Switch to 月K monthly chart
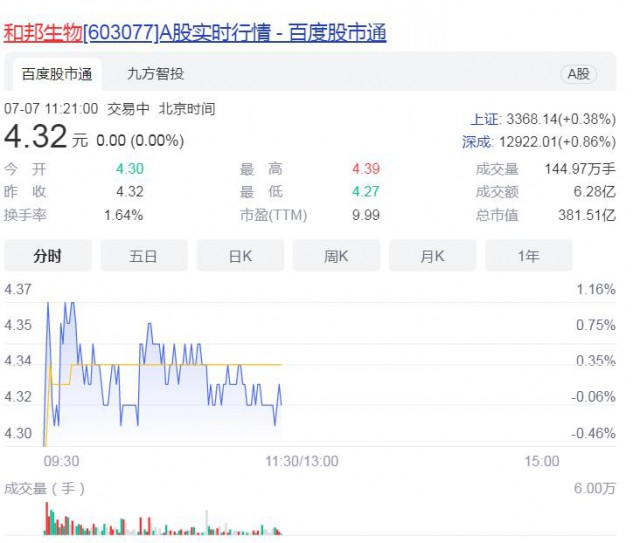Image resolution: width=640 pixels, height=543 pixels. [x=432, y=257]
